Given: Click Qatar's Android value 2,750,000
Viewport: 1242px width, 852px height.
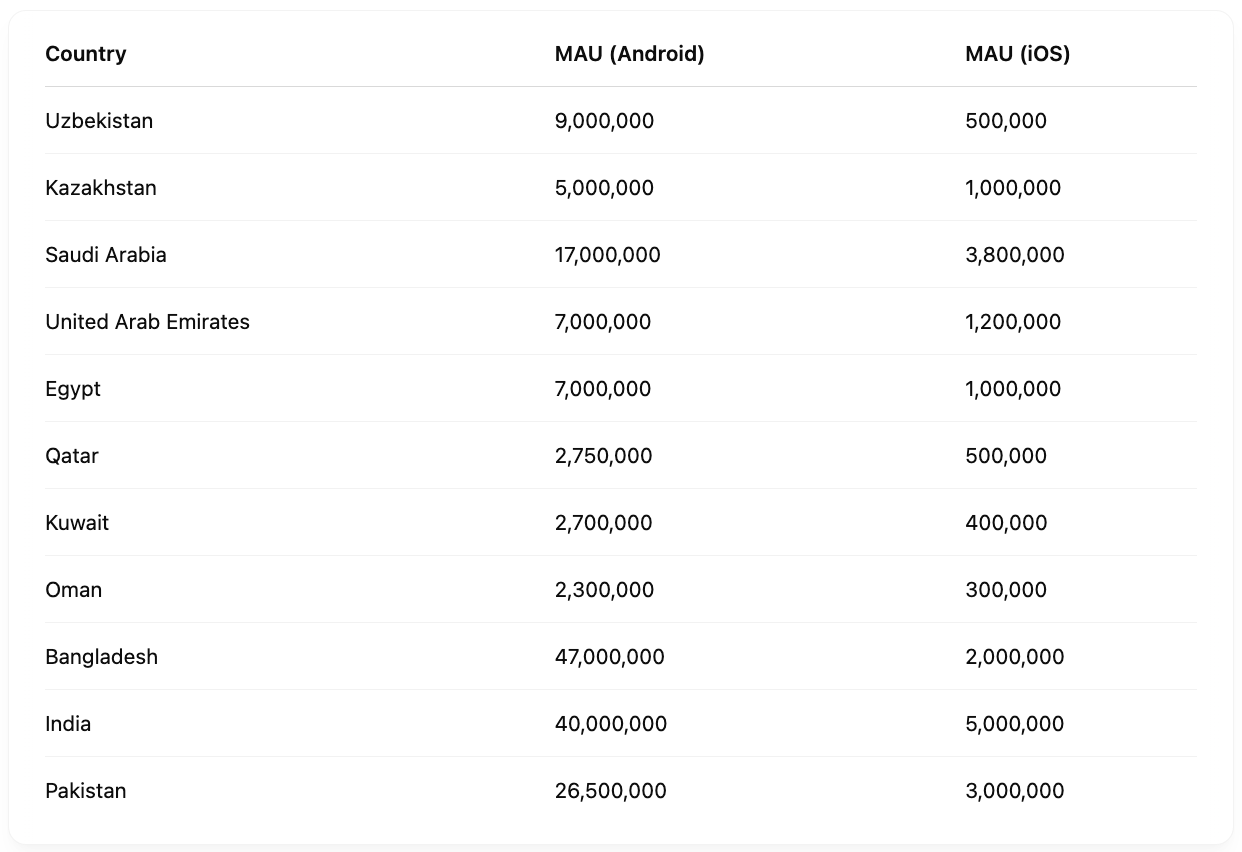Looking at the screenshot, I should pos(604,456).
